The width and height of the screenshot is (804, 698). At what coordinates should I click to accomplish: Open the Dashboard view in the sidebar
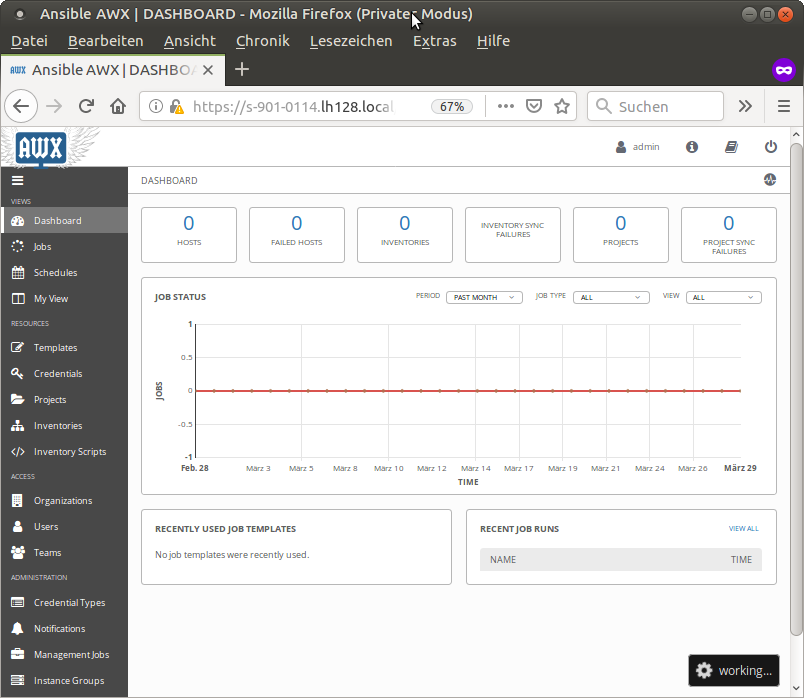pos(64,221)
